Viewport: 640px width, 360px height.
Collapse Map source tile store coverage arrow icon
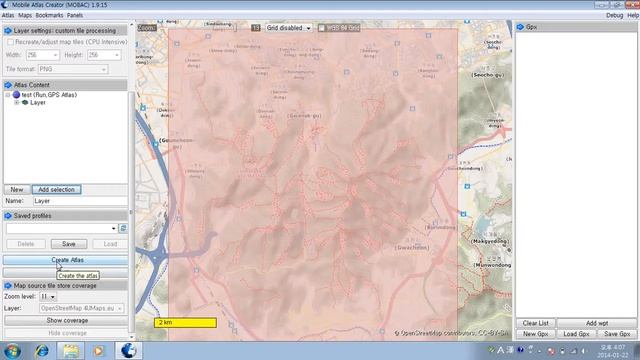click(x=8, y=286)
